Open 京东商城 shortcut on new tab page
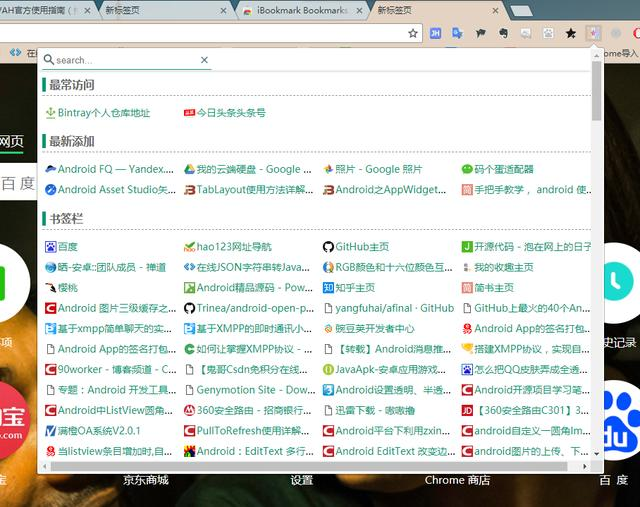This screenshot has height=507, width=640. coord(146,480)
